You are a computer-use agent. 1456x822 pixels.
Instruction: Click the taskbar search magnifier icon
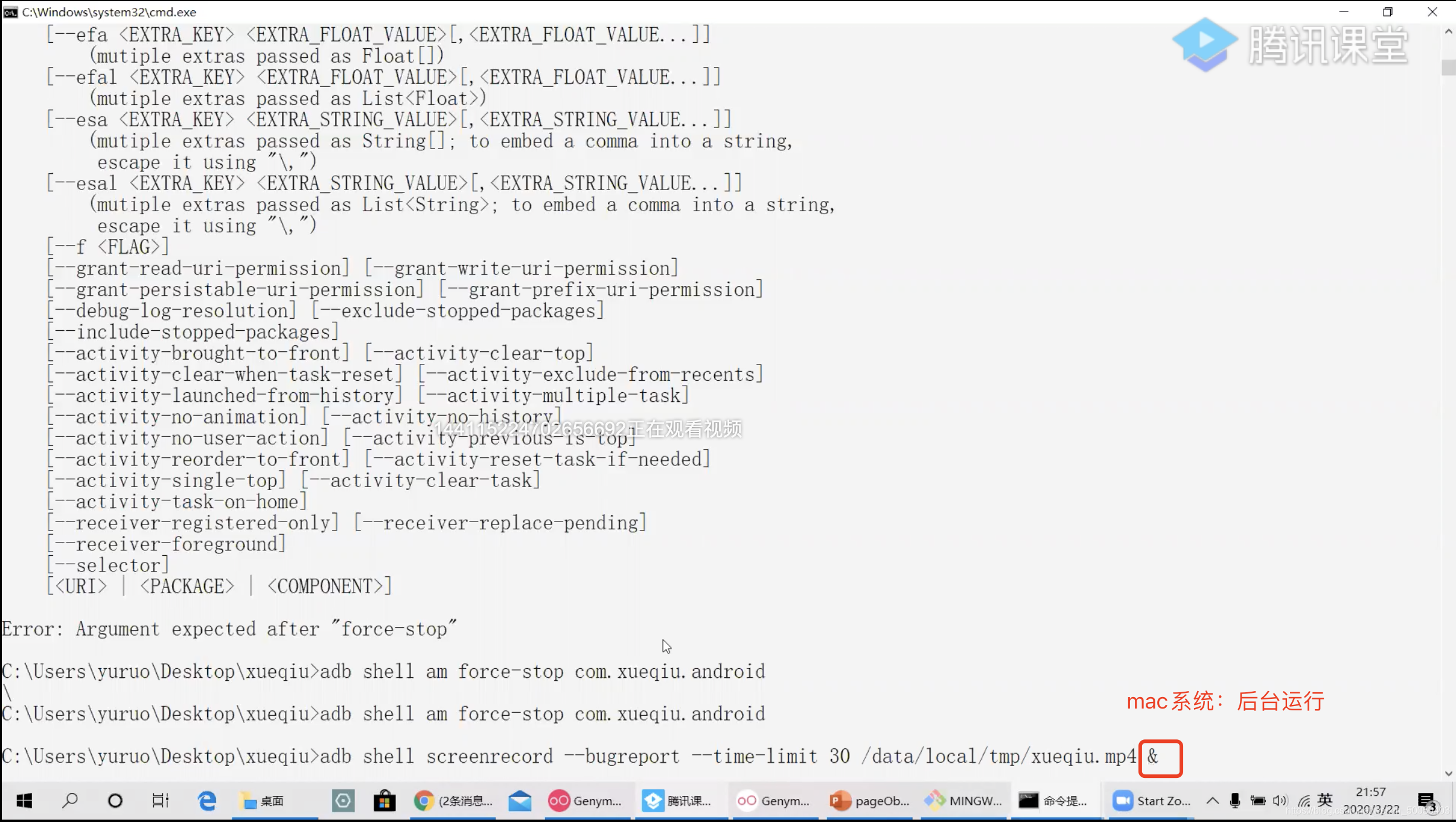point(70,801)
